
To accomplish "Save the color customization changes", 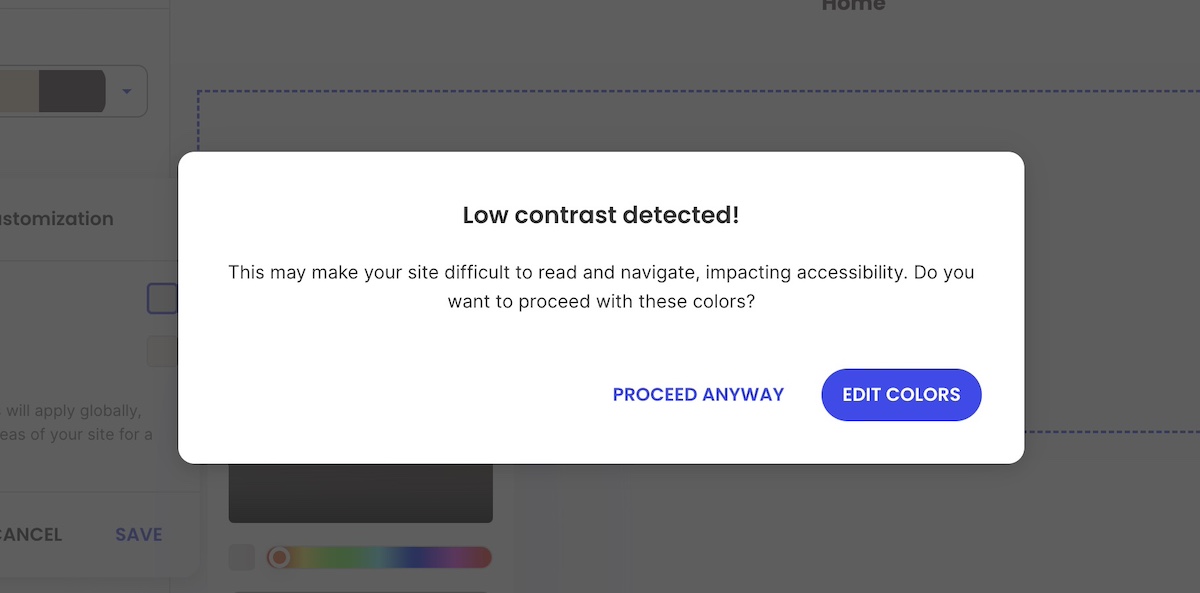I will tap(138, 534).
